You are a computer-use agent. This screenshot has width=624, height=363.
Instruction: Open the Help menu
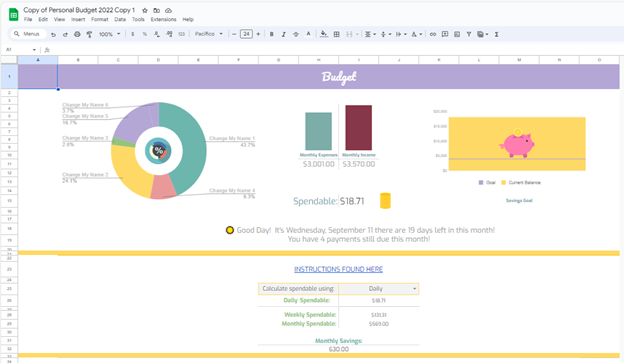click(x=188, y=20)
